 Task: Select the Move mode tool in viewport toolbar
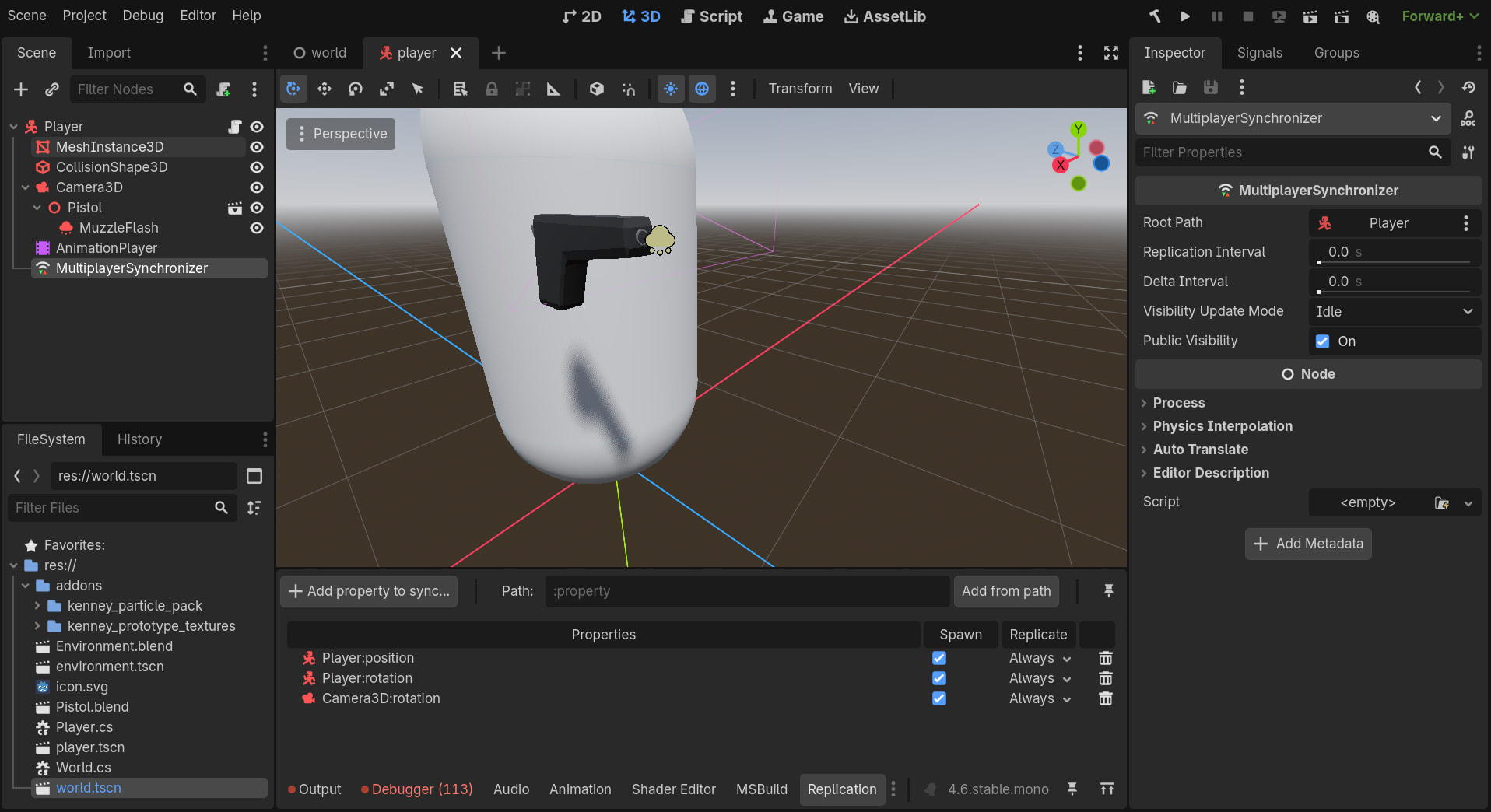click(x=325, y=89)
